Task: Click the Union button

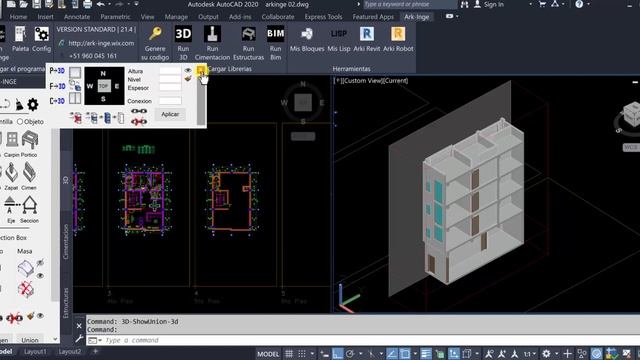Action: pyautogui.click(x=30, y=340)
